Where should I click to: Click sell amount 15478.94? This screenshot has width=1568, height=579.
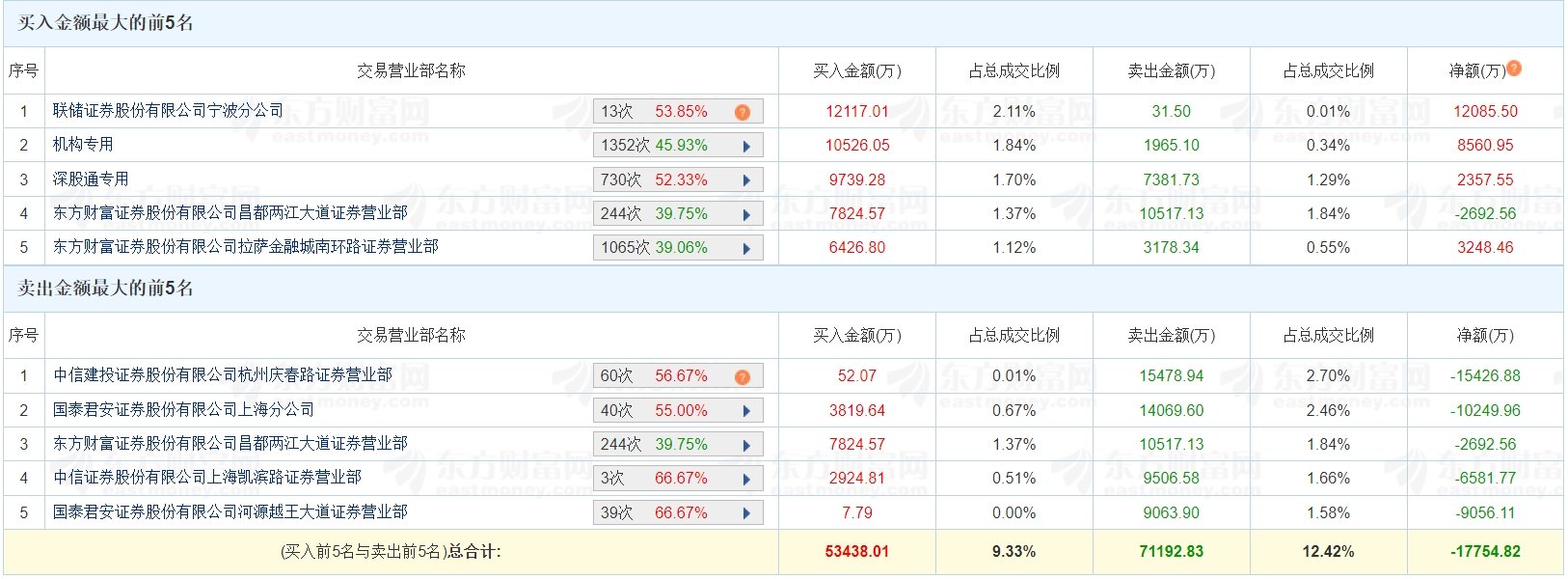pos(1172,376)
